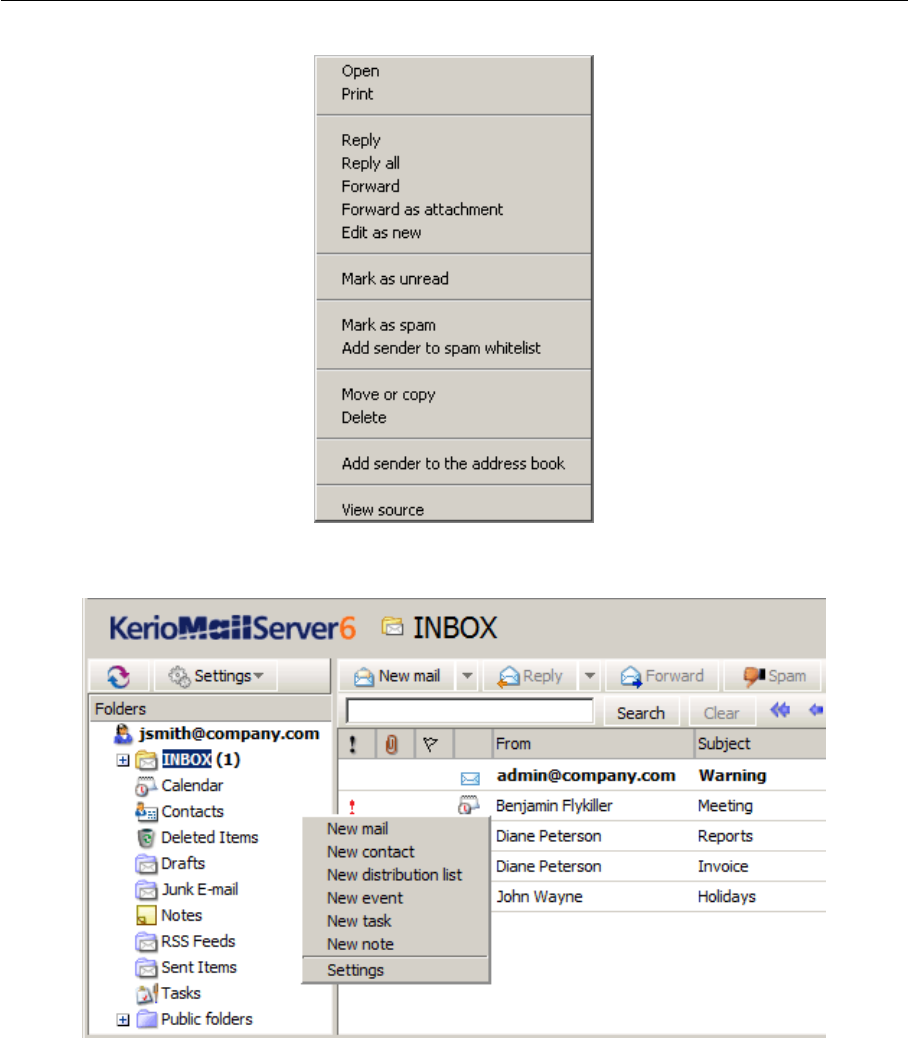Click the previous page arrow icon
908x1038 pixels.
pyautogui.click(x=816, y=710)
